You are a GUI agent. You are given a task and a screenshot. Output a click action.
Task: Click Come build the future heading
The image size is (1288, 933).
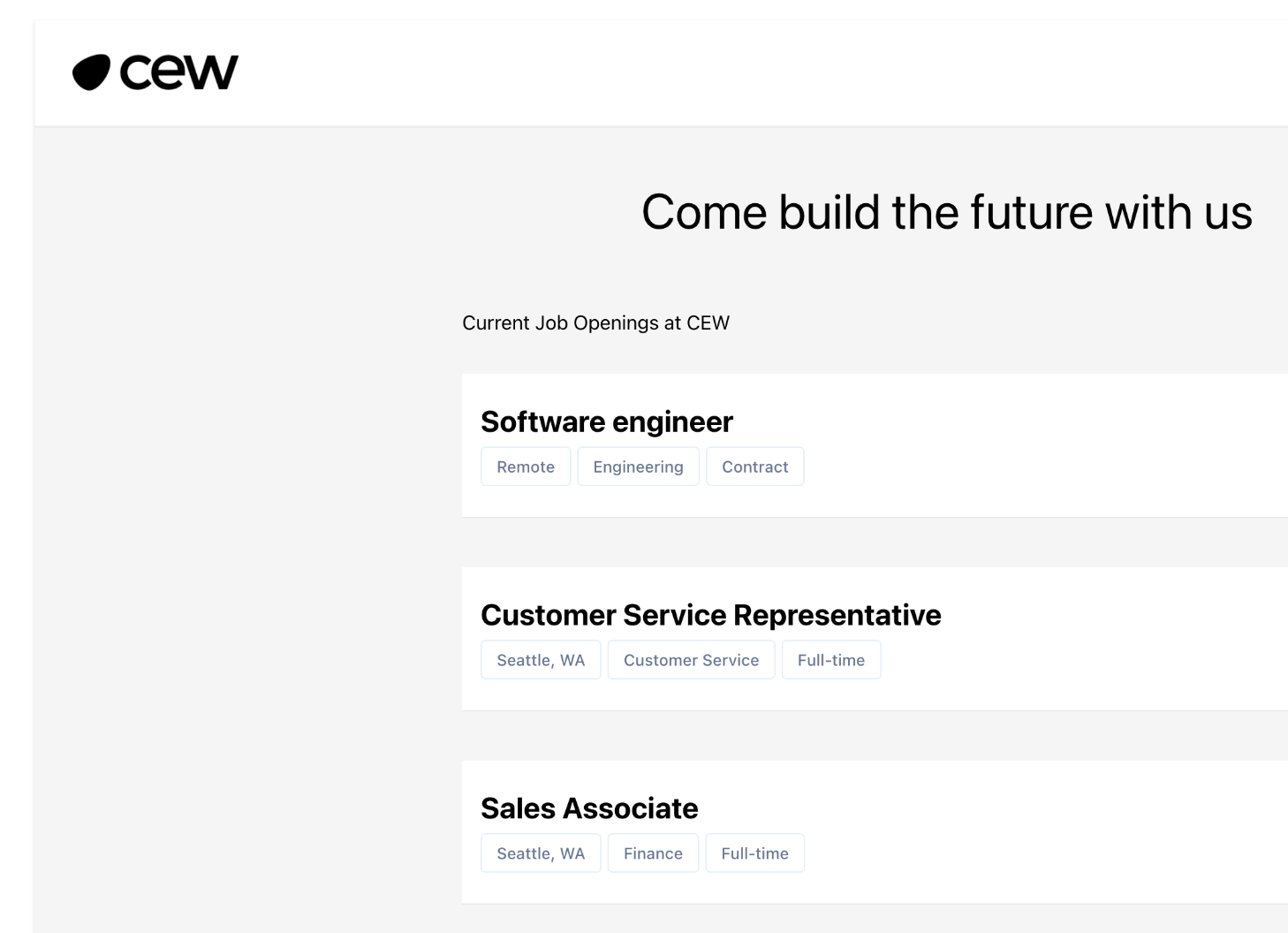coord(946,213)
